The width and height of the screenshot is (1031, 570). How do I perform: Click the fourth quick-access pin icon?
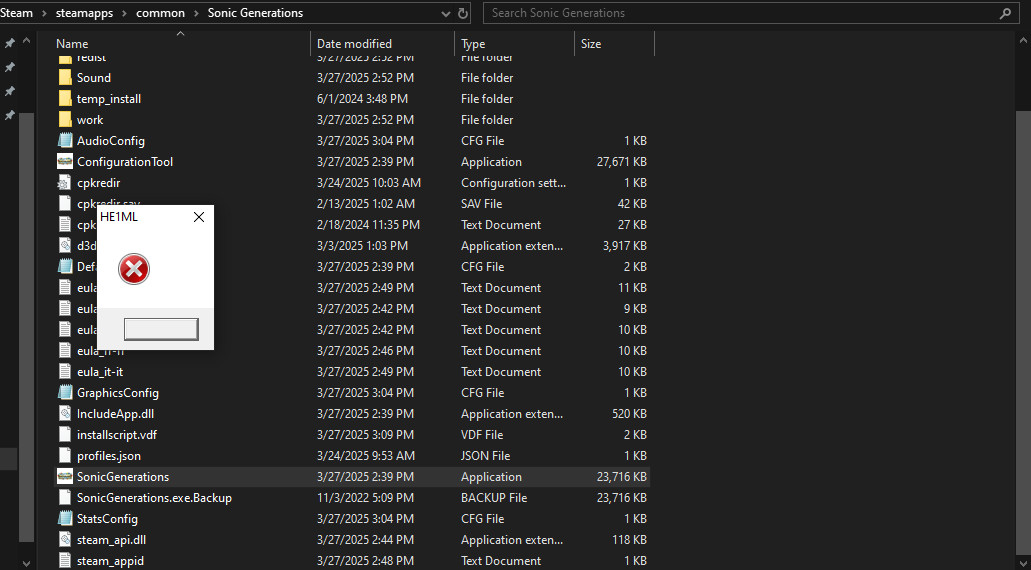click(10, 115)
